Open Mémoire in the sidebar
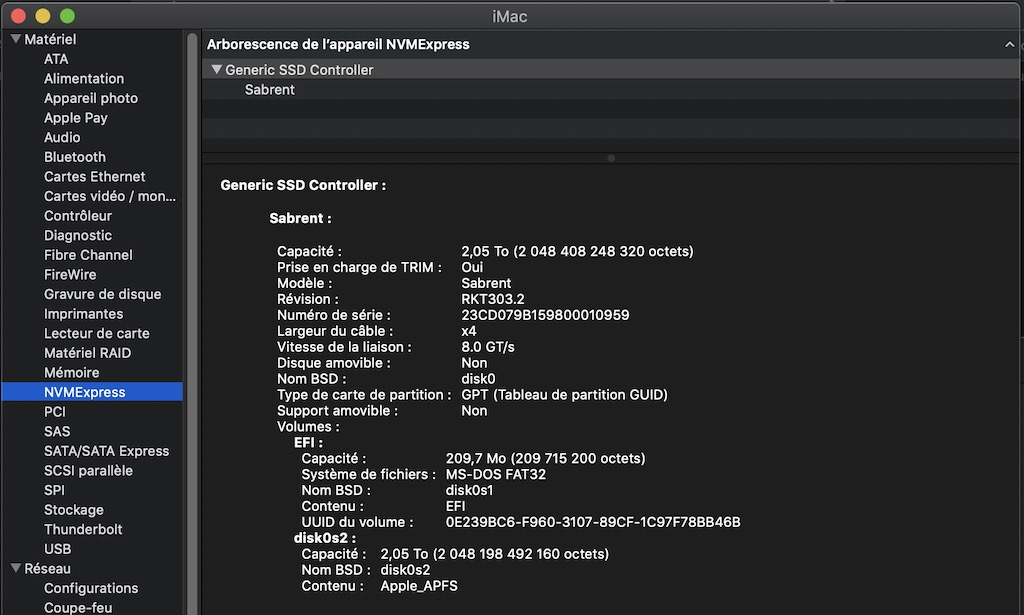The image size is (1024, 615). click(71, 373)
